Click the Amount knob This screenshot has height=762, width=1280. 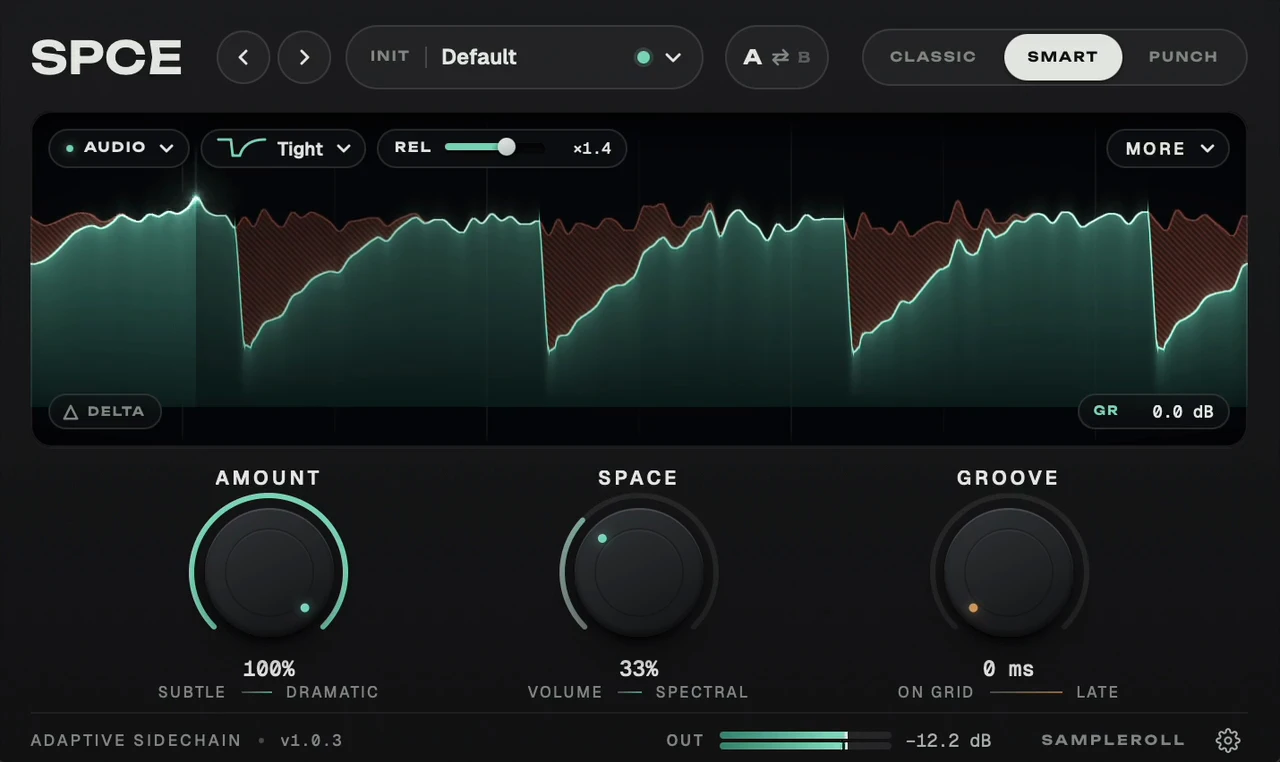tap(269, 572)
